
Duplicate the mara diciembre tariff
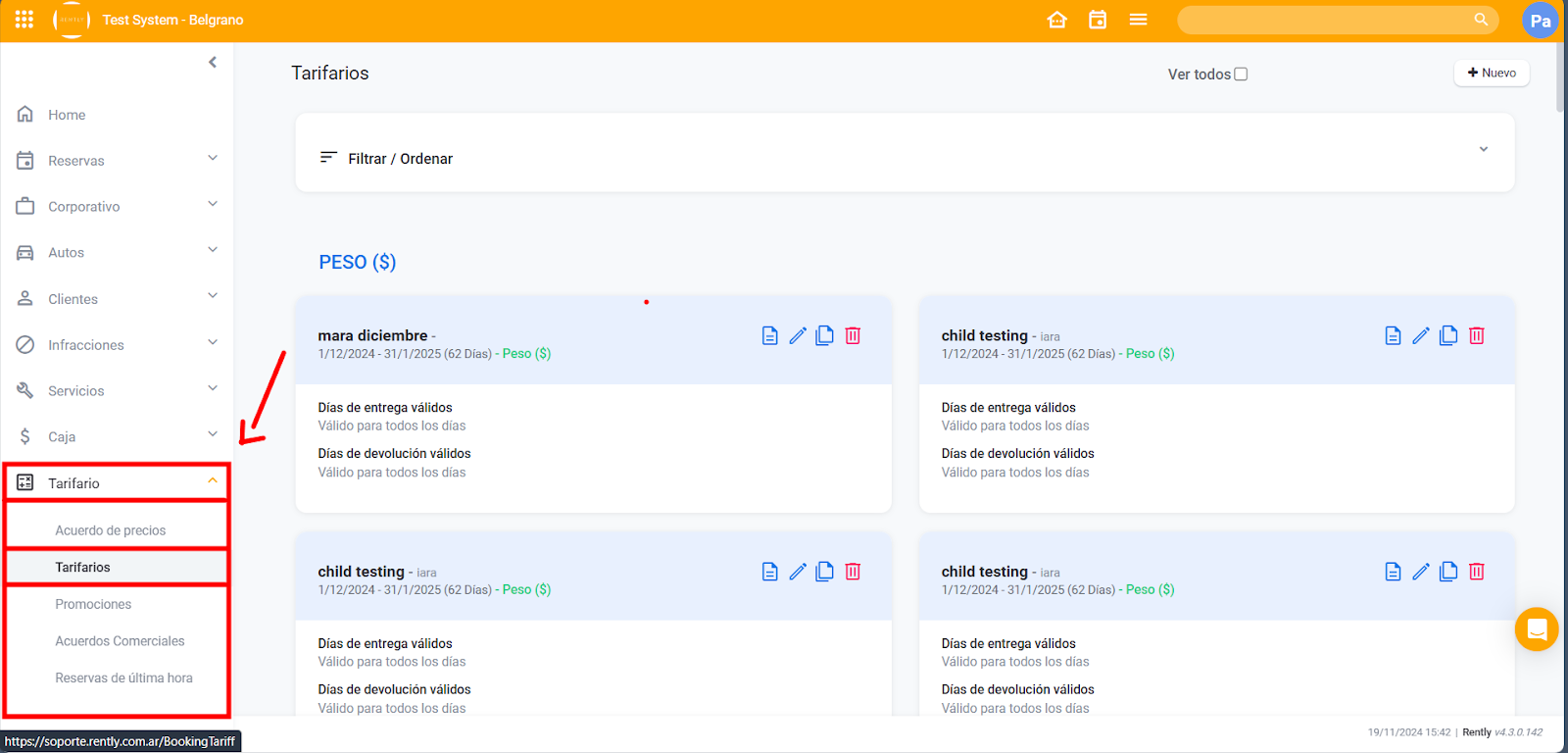pos(825,336)
